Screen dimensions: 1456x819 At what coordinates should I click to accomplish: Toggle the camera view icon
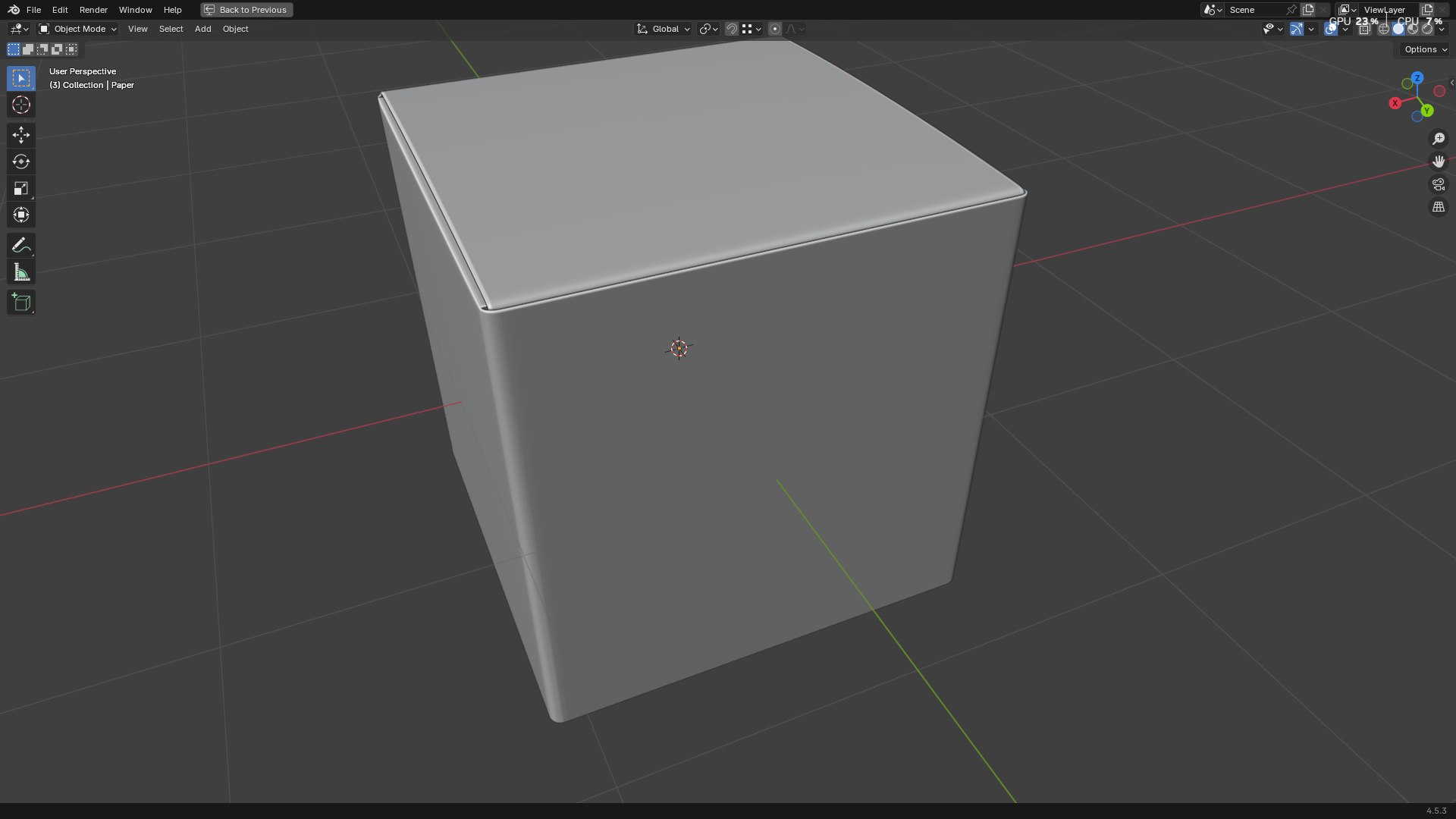(x=1439, y=184)
